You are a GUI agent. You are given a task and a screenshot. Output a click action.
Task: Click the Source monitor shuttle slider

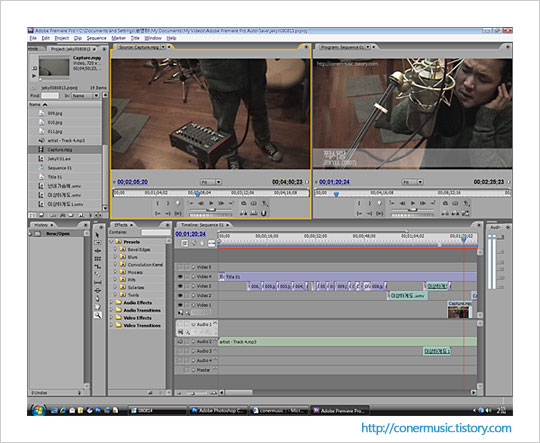pyautogui.click(x=211, y=209)
